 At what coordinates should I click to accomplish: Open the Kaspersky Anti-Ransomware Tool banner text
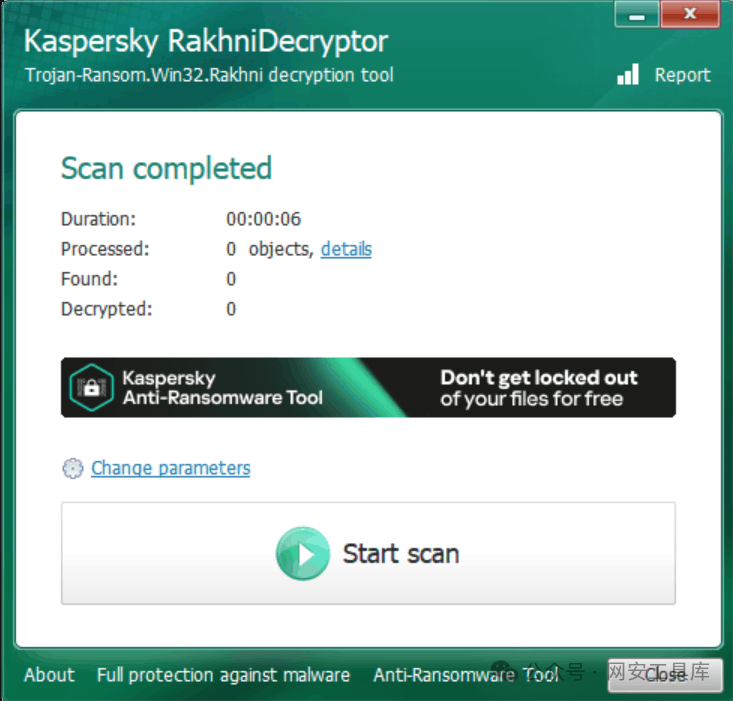[223, 388]
